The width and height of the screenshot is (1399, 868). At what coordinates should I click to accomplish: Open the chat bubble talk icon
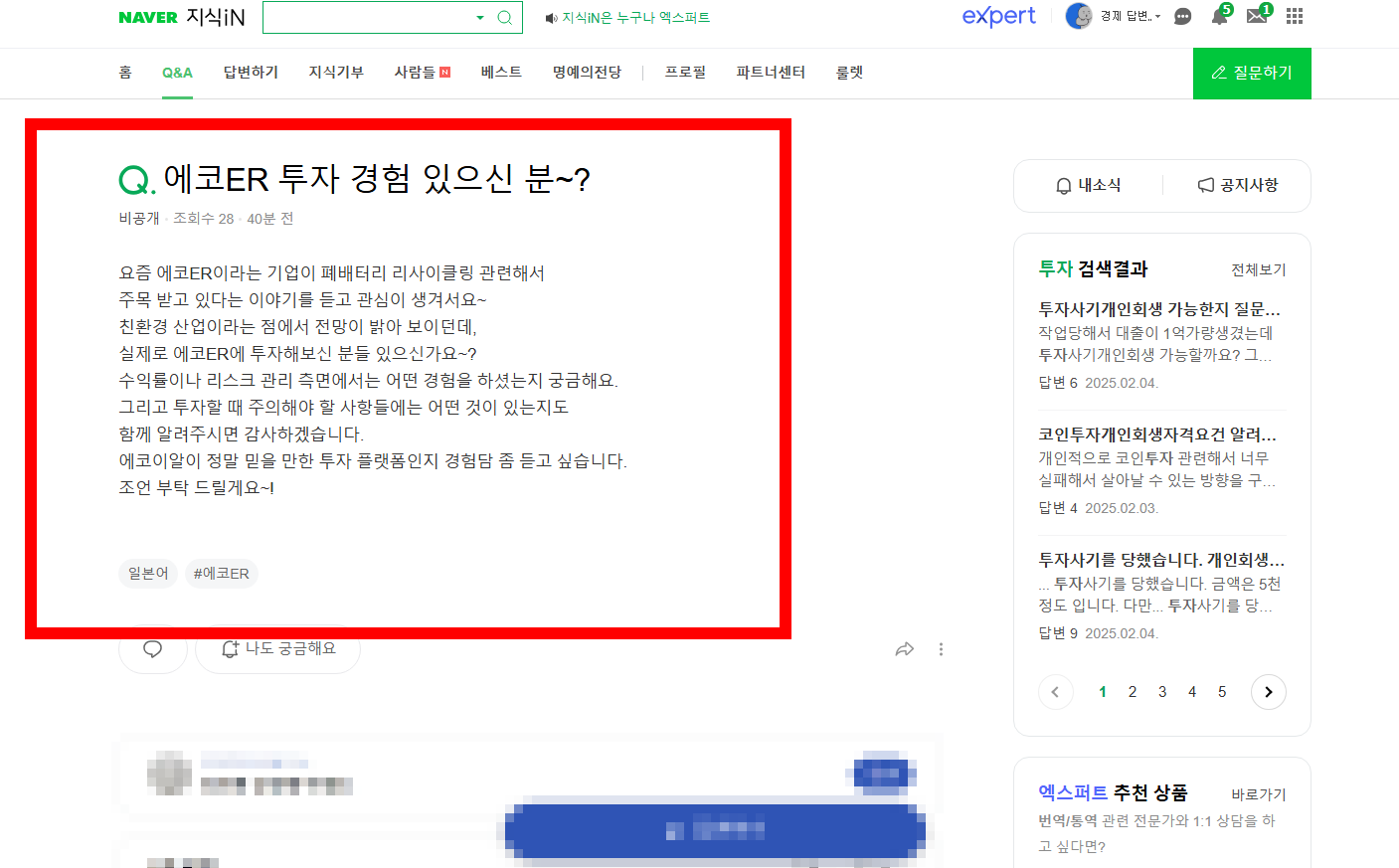tap(1182, 16)
